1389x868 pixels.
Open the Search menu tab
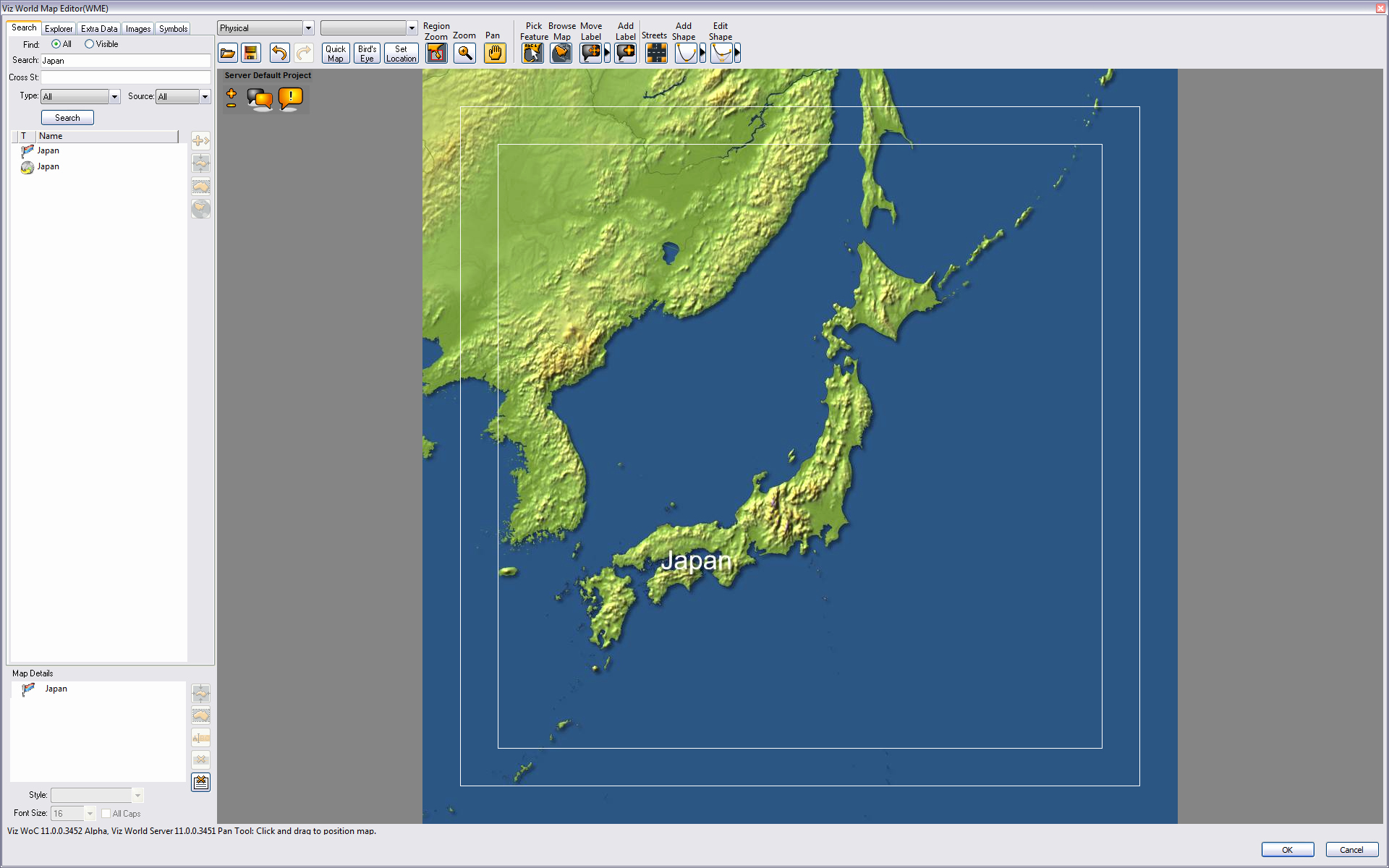click(x=22, y=28)
